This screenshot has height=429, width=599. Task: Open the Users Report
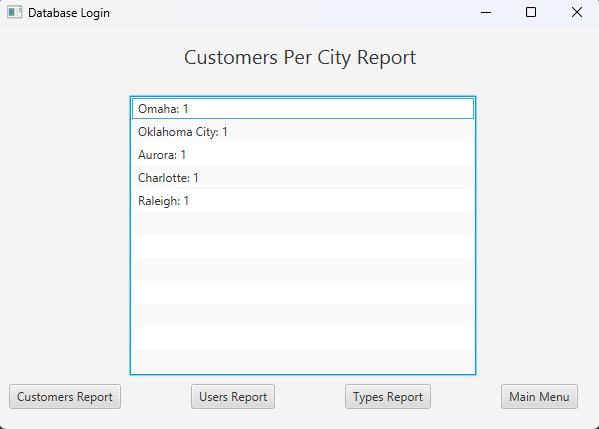(233, 397)
